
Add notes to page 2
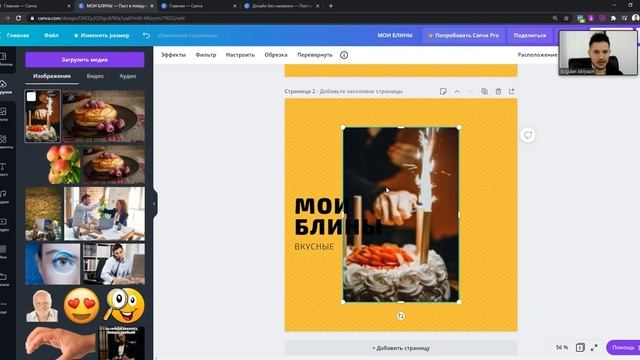(x=443, y=91)
